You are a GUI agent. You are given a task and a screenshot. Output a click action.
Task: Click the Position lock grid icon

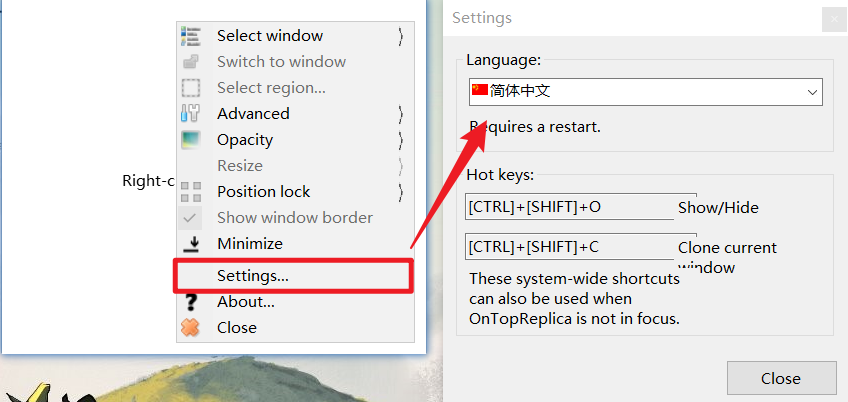point(190,192)
